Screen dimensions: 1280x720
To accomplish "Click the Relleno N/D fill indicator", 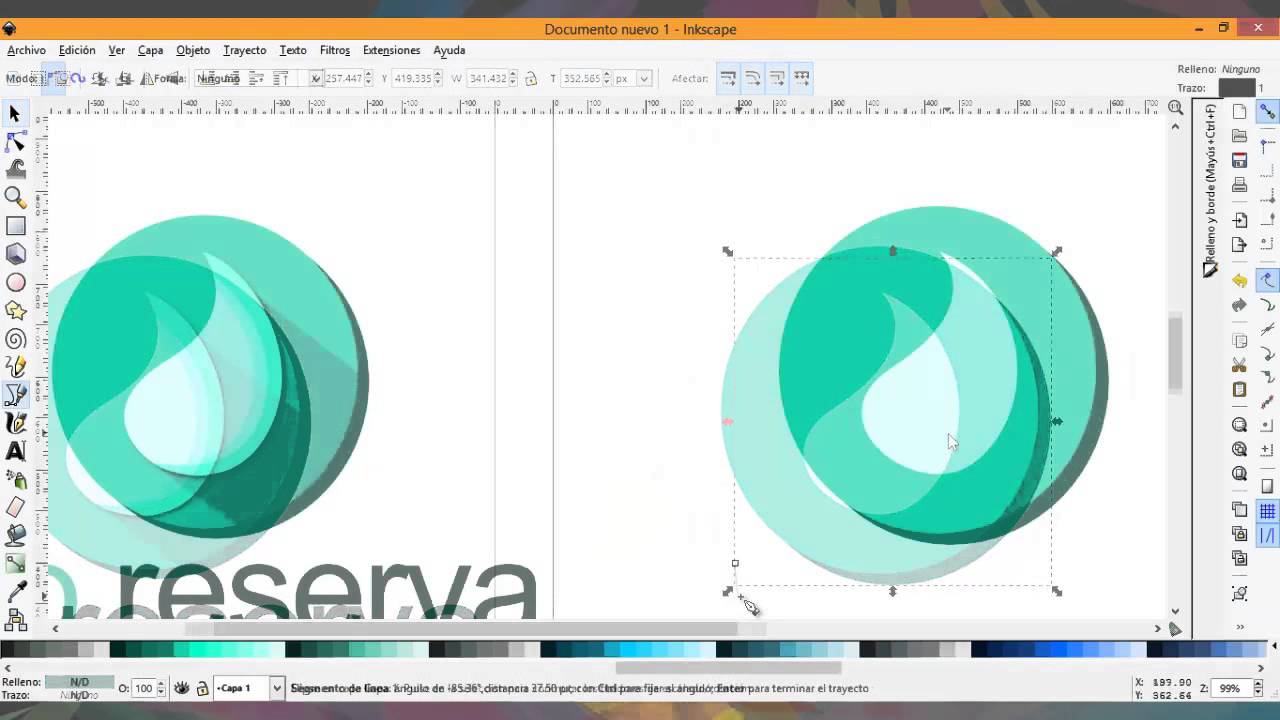I will coord(79,682).
